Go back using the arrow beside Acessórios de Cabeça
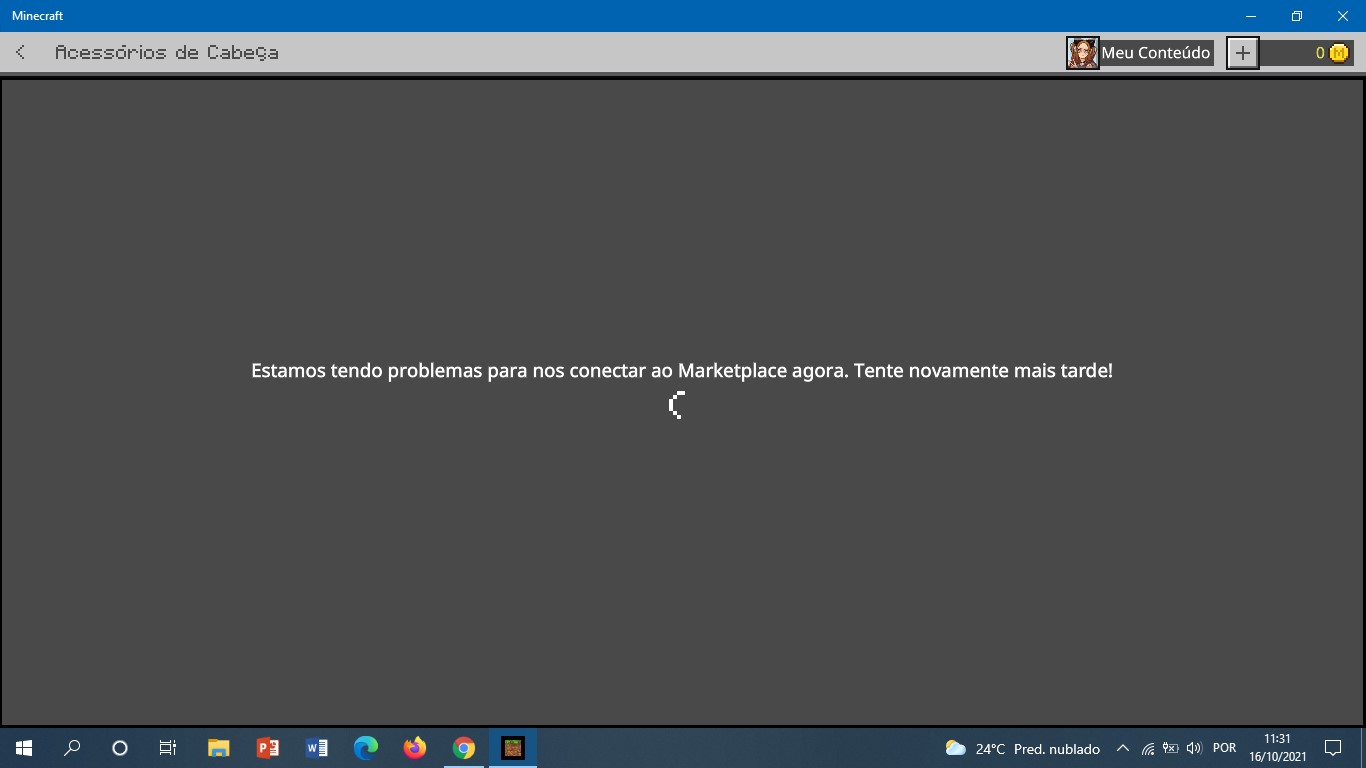The width and height of the screenshot is (1366, 768). pos(21,52)
